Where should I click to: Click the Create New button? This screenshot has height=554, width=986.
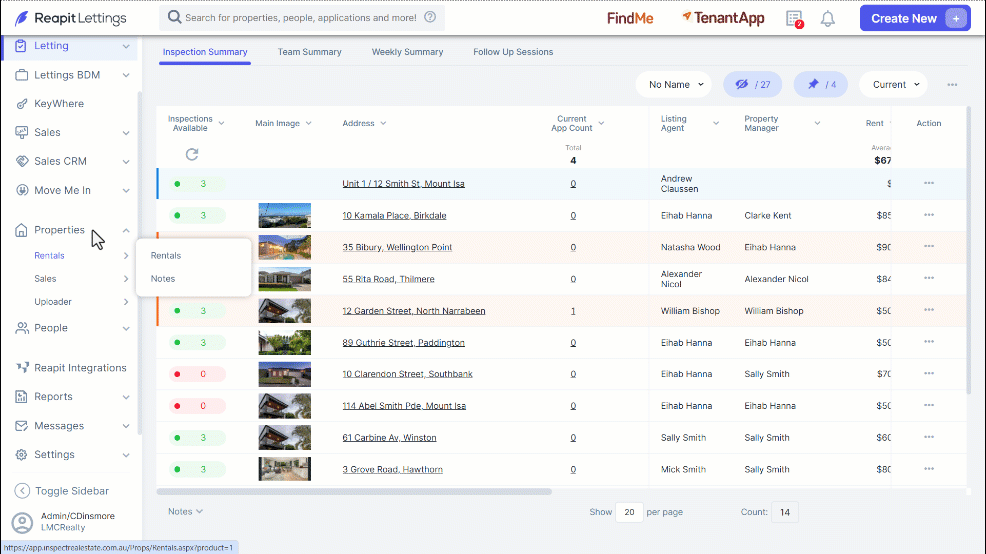coord(915,18)
